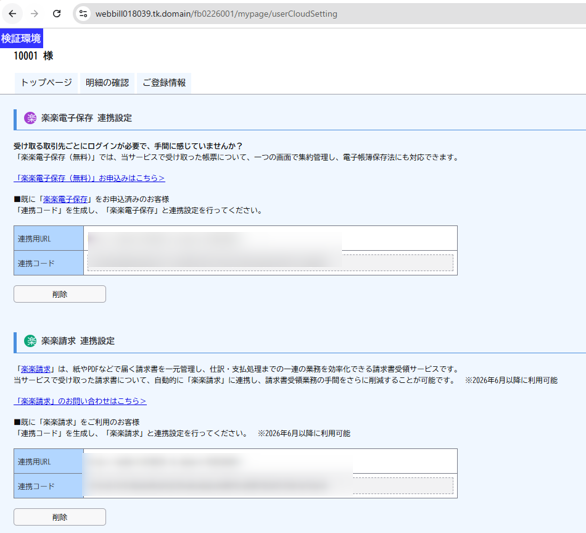Follow the inline 楽楽電子保存 link

click(65, 199)
